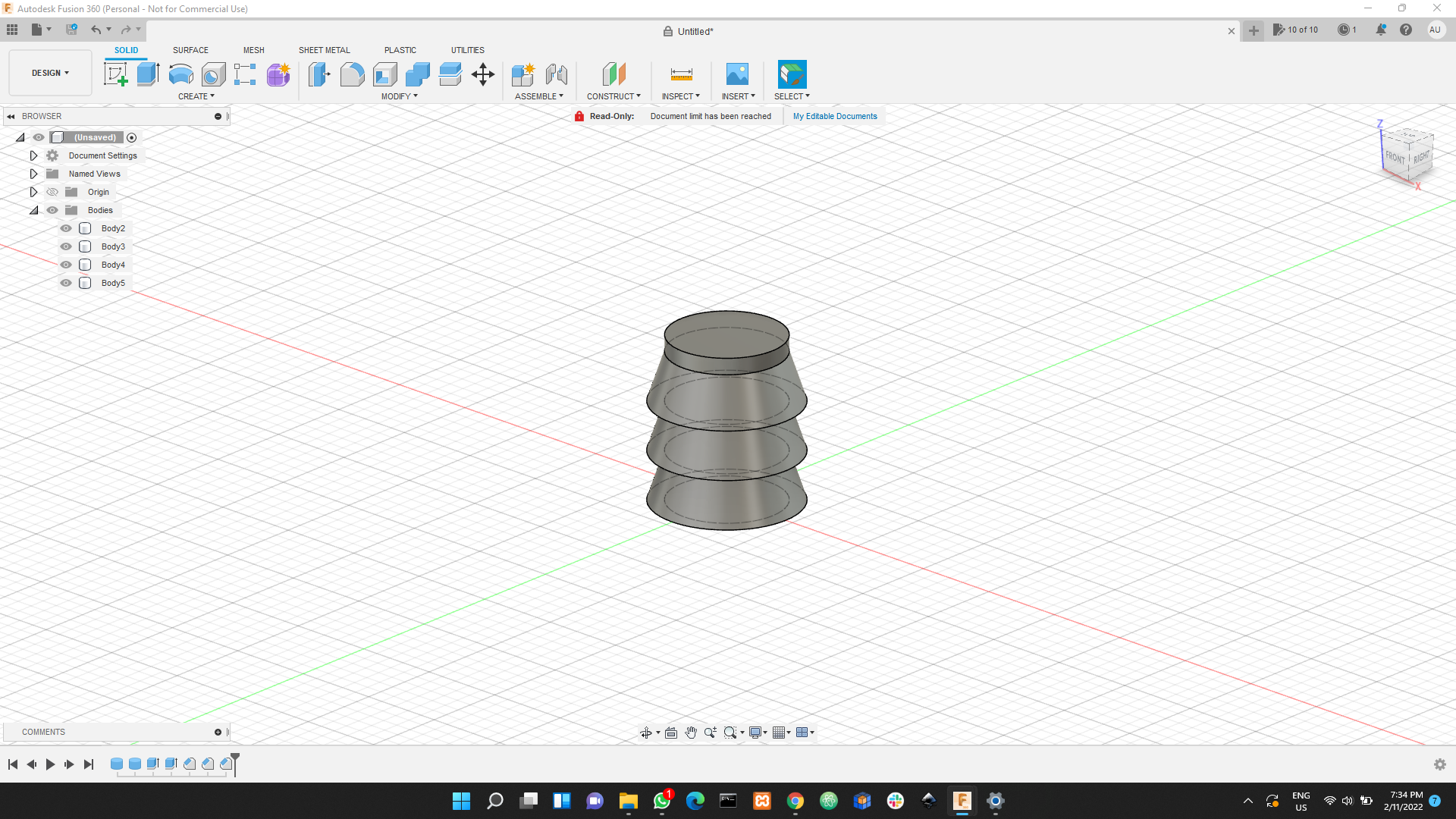Toggle visibility of Body5 layer
Image resolution: width=1456 pixels, height=819 pixels.
point(66,283)
